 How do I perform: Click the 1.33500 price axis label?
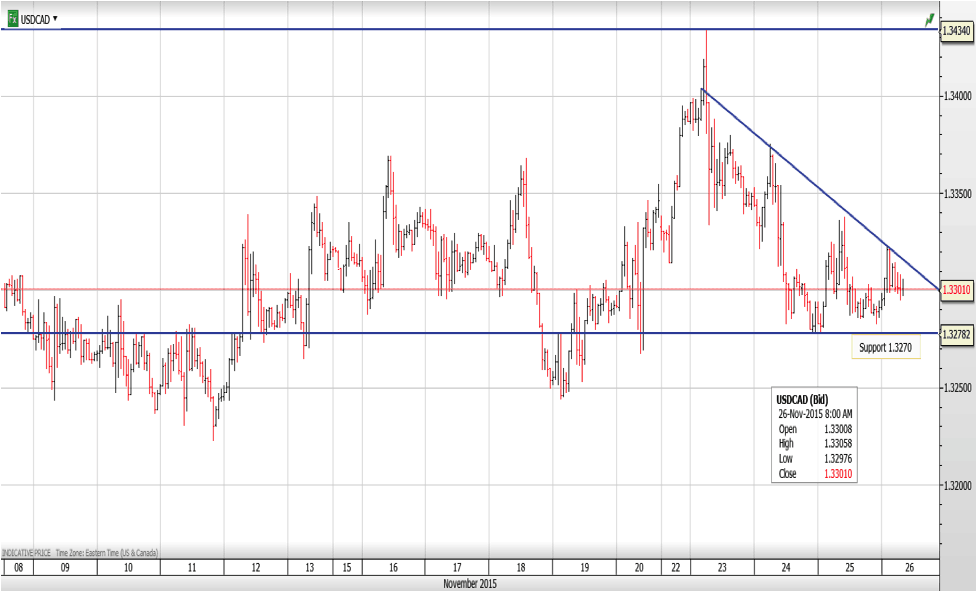click(x=956, y=193)
